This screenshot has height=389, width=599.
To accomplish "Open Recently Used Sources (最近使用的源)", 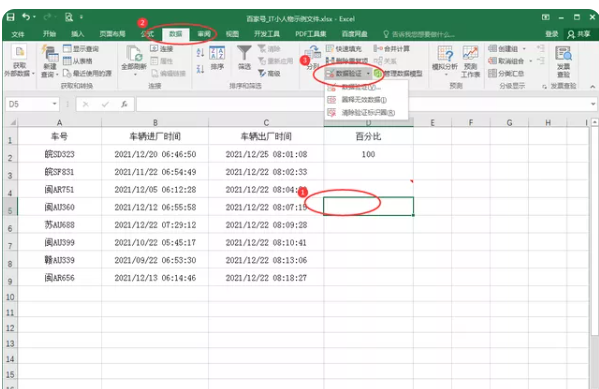I will (87, 73).
